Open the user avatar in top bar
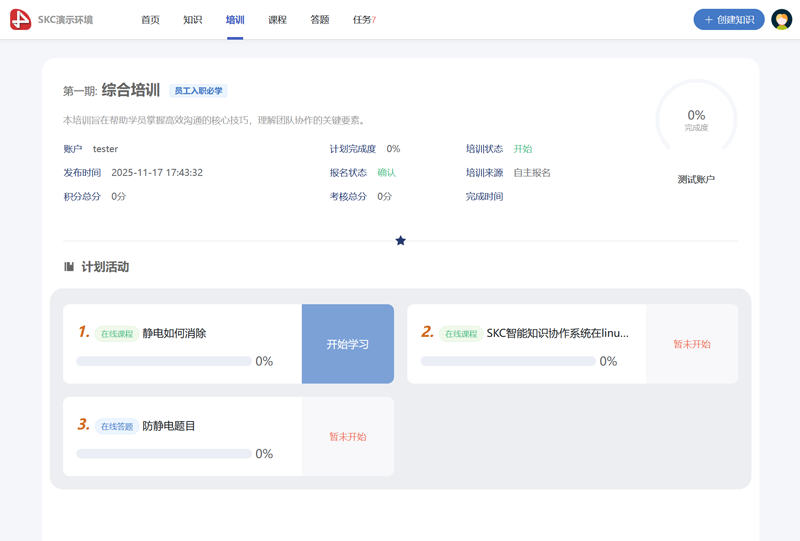The width and height of the screenshot is (800, 541). click(x=781, y=19)
